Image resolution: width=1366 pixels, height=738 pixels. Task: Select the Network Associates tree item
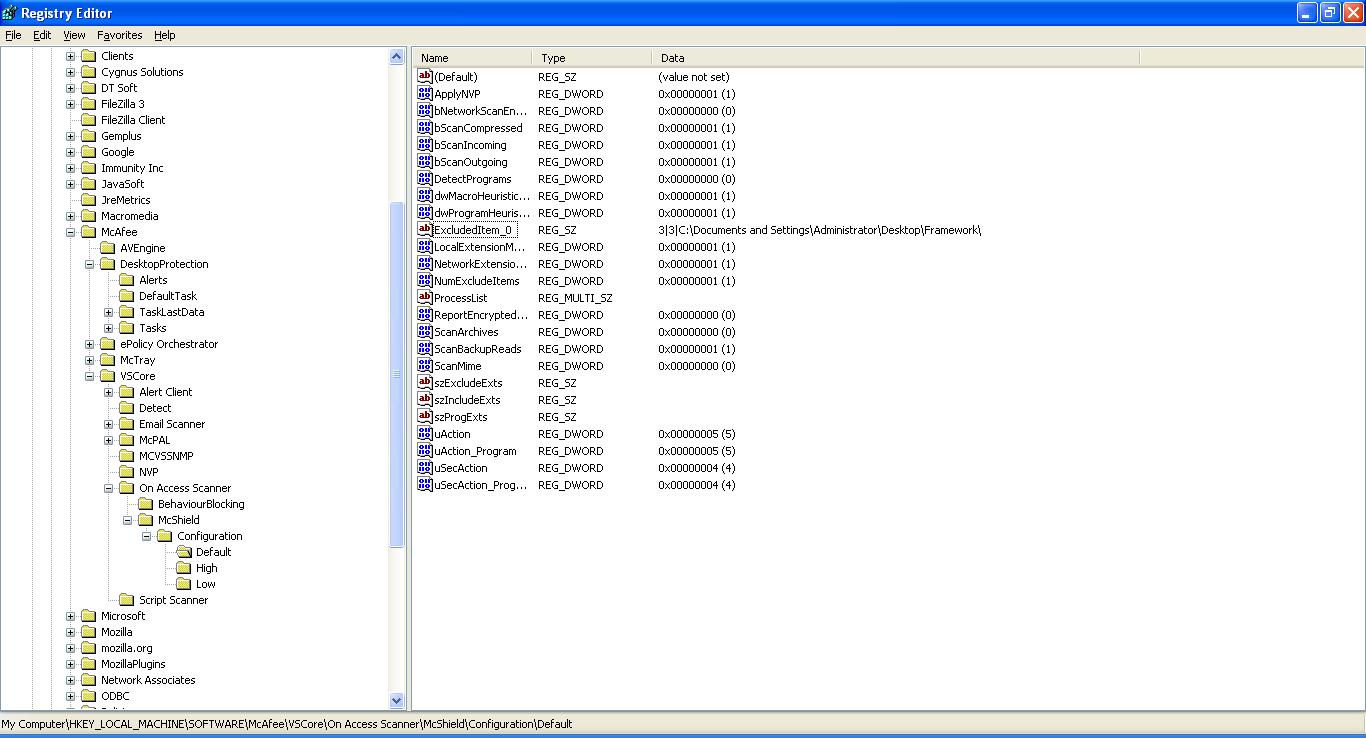tap(148, 680)
